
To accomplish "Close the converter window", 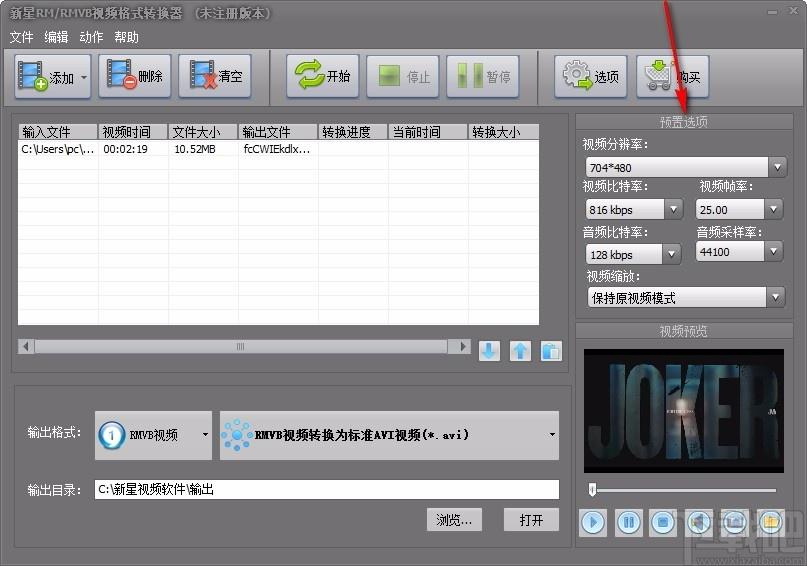I will tap(793, 11).
